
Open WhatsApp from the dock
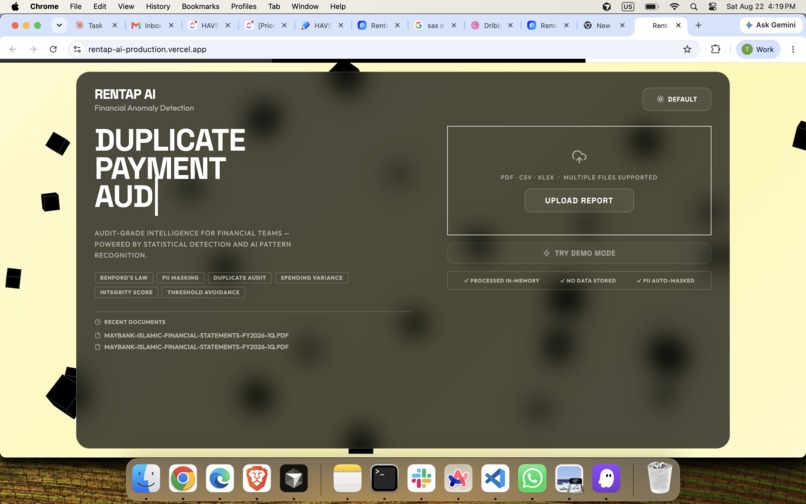coord(532,478)
